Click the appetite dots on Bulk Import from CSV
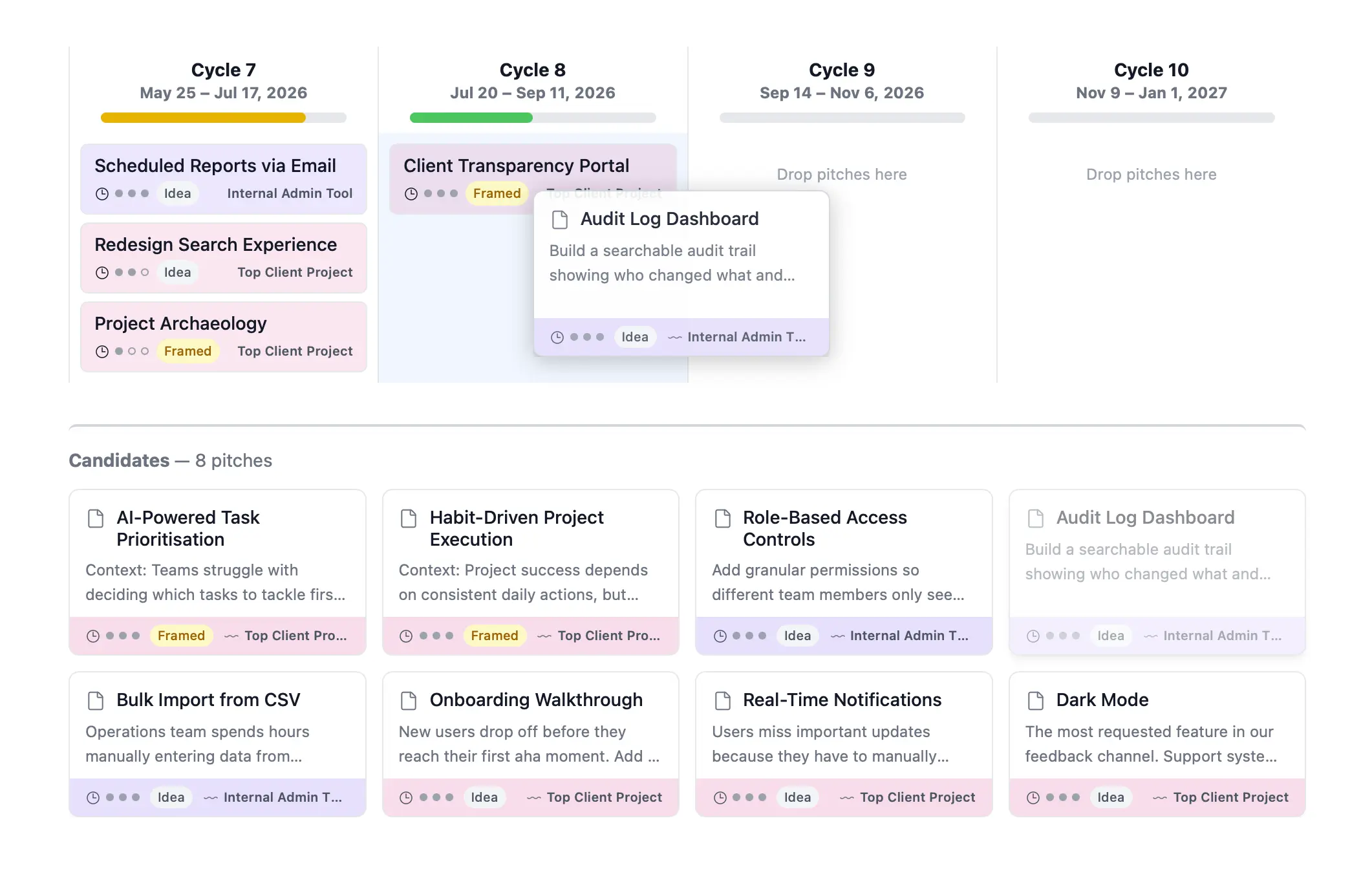 123,798
